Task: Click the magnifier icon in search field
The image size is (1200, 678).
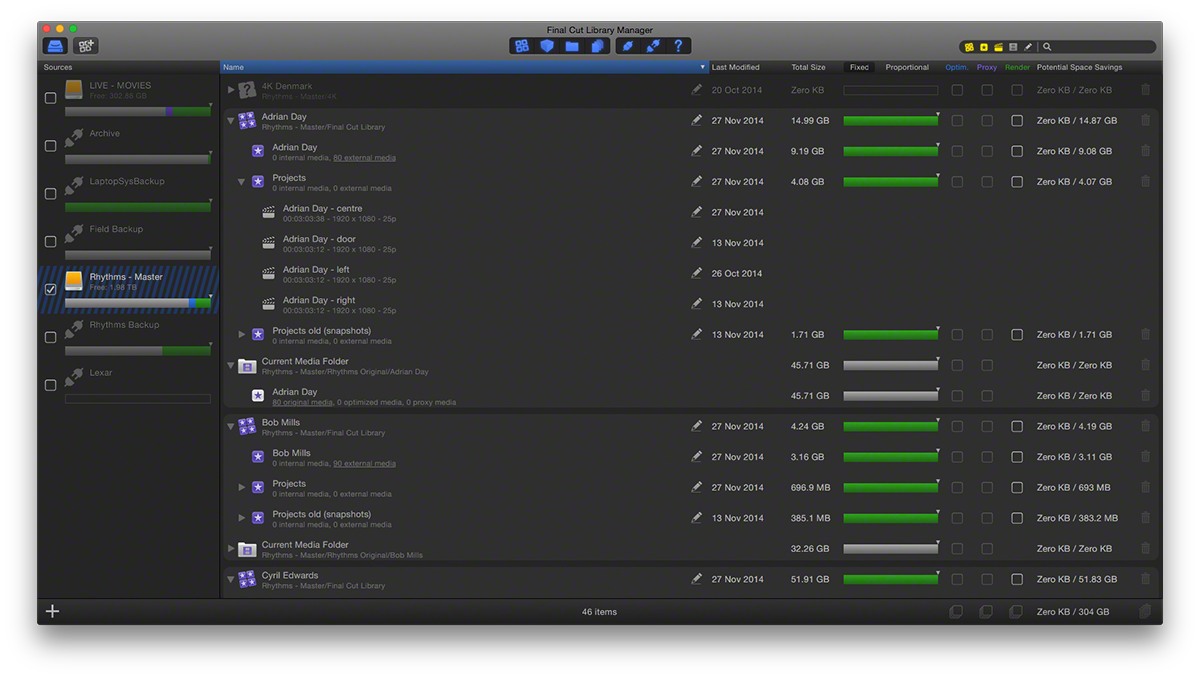Action: click(x=1047, y=47)
